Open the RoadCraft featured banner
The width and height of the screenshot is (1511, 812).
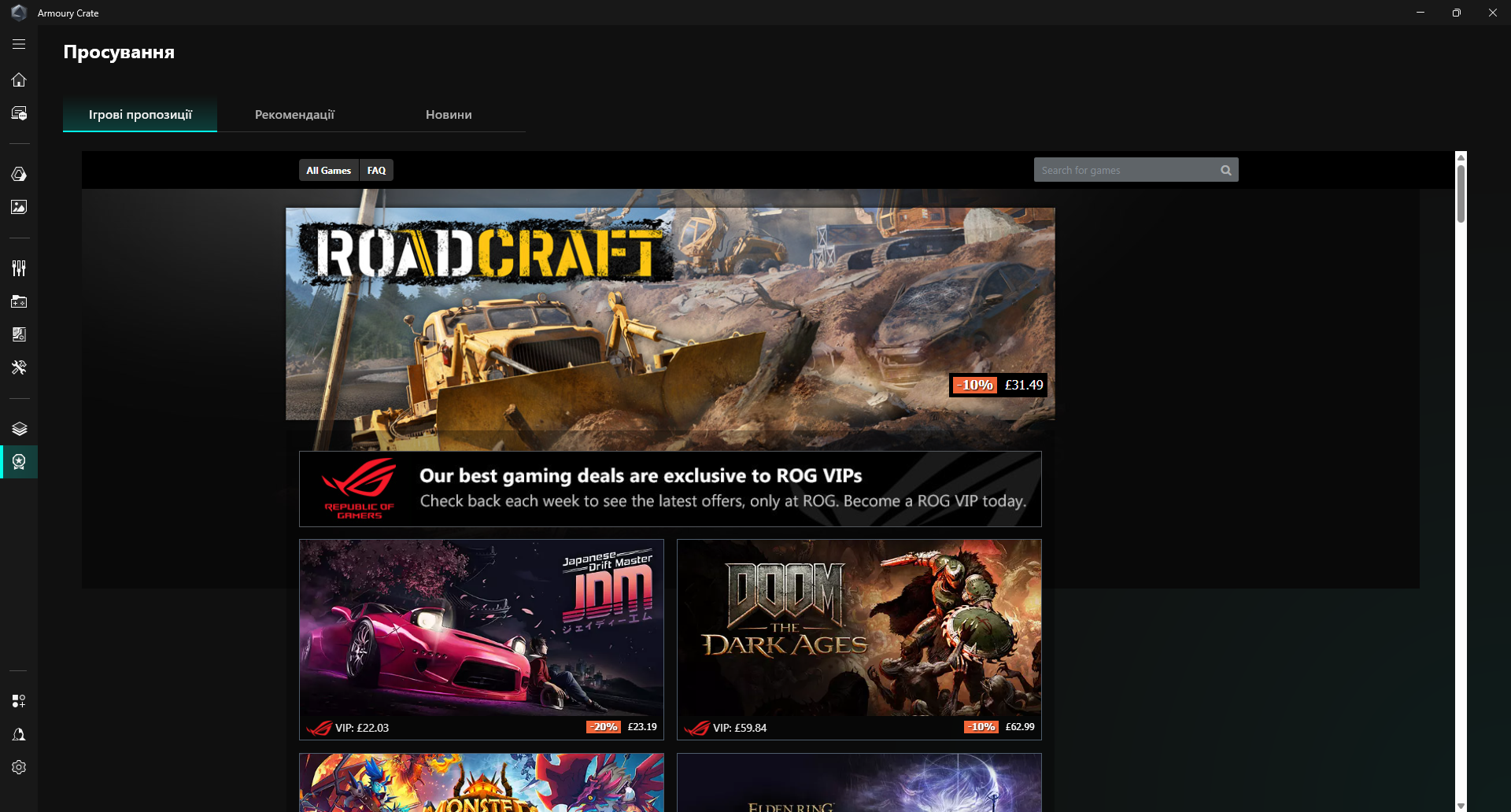pyautogui.click(x=671, y=314)
